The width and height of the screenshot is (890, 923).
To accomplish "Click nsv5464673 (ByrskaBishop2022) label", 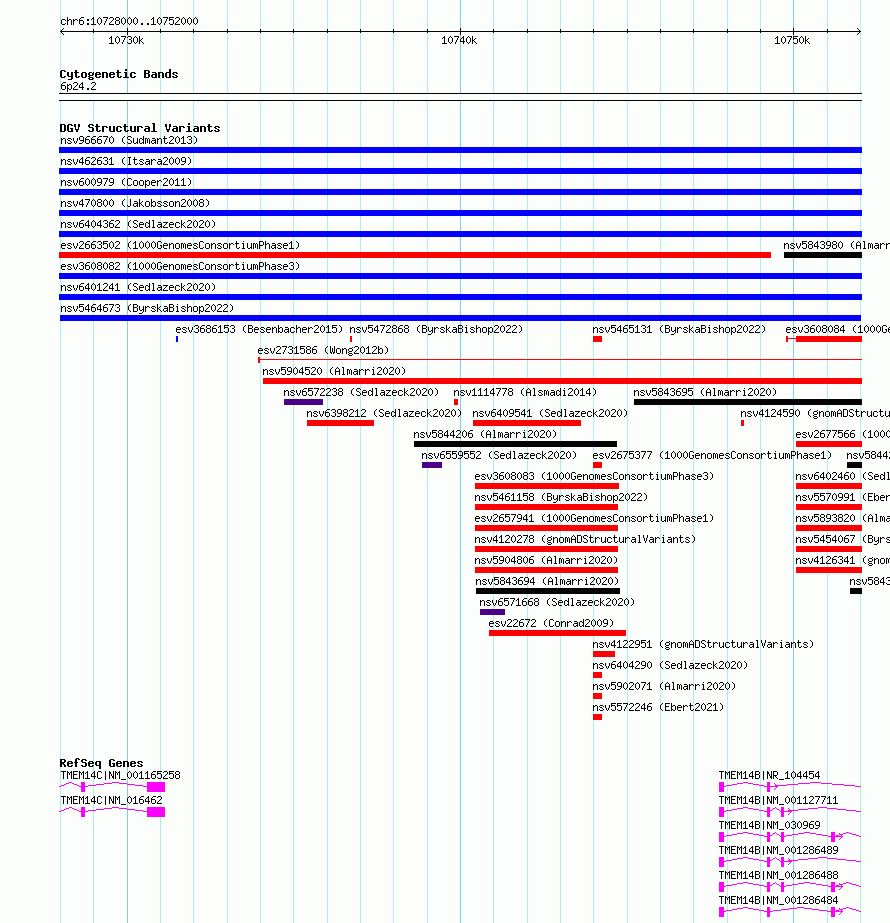I will click(147, 308).
